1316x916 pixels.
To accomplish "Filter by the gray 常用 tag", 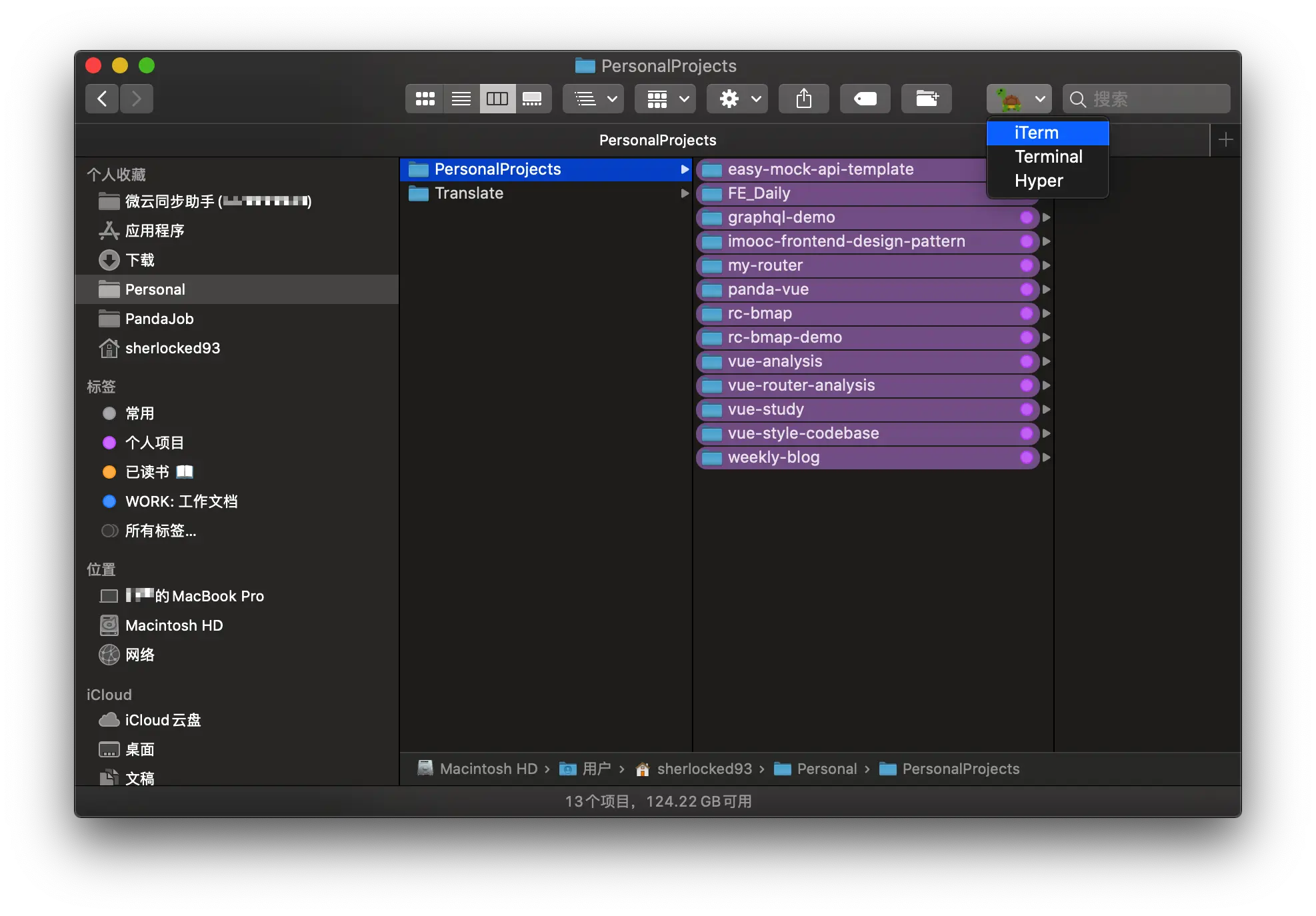I will point(237,413).
